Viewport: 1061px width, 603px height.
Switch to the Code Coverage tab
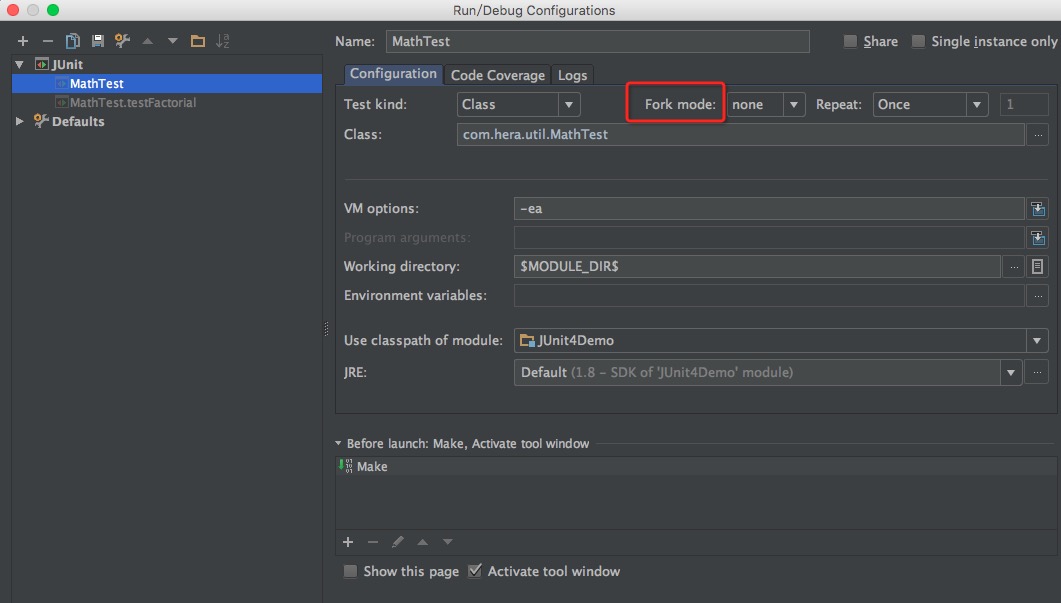(x=497, y=75)
